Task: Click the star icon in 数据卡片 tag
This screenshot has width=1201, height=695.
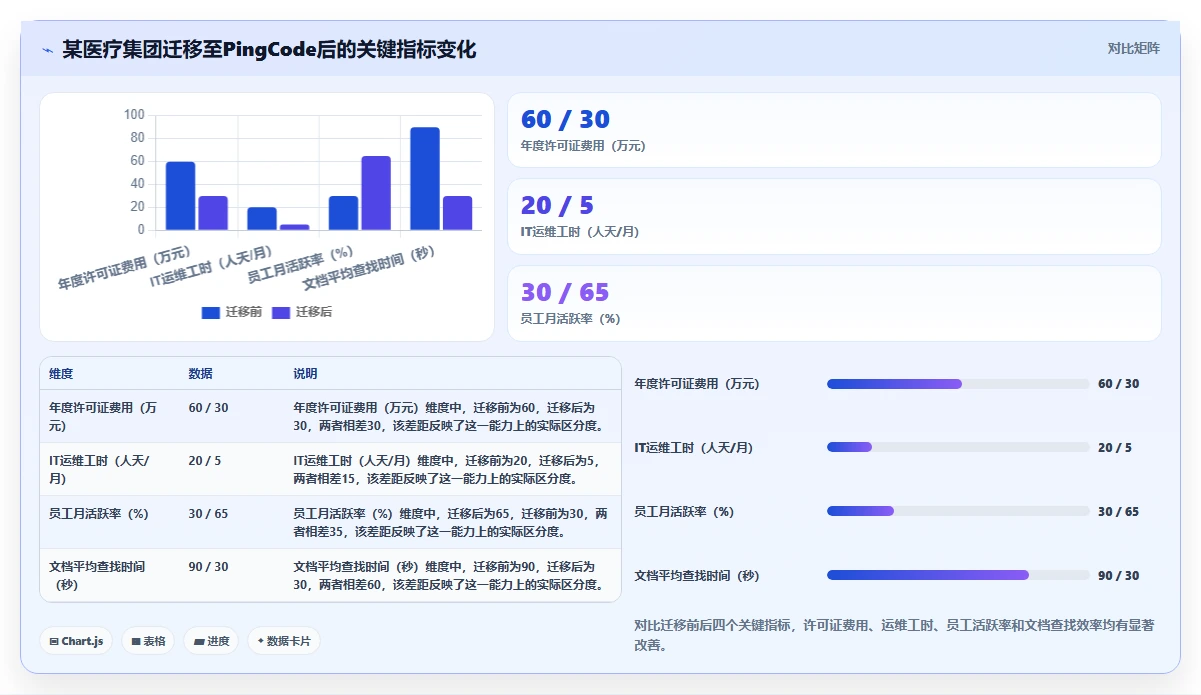Action: 261,641
